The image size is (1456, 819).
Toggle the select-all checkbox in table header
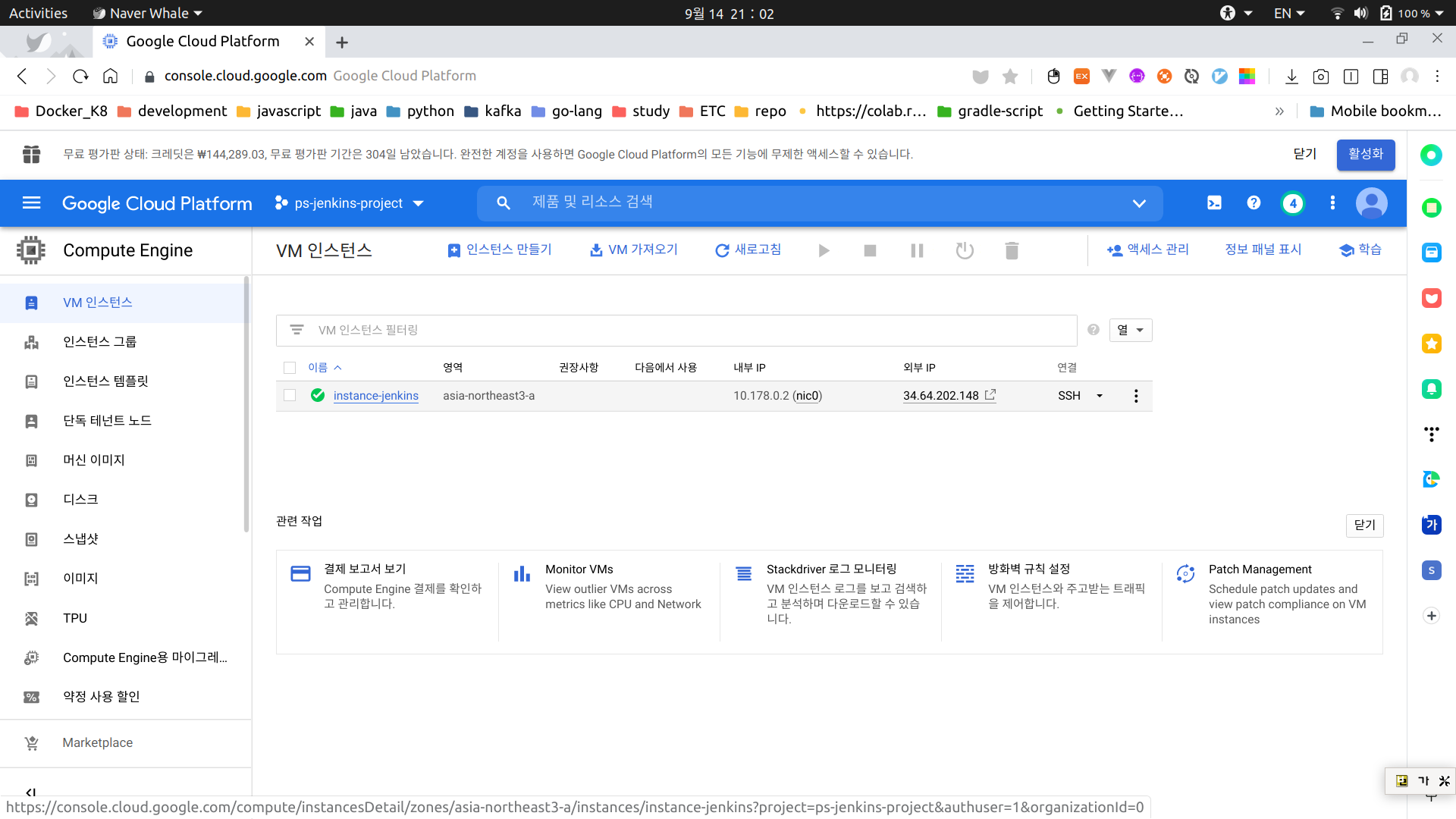coord(290,368)
